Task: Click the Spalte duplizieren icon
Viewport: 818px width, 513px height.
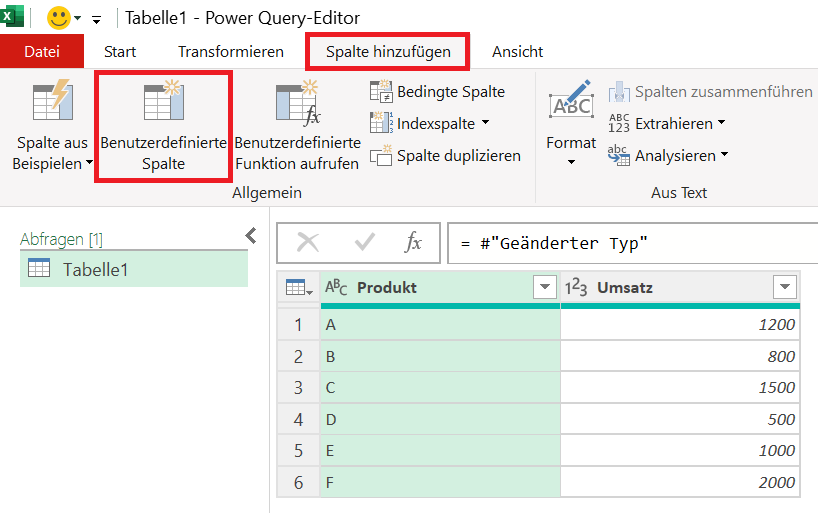Action: point(381,155)
